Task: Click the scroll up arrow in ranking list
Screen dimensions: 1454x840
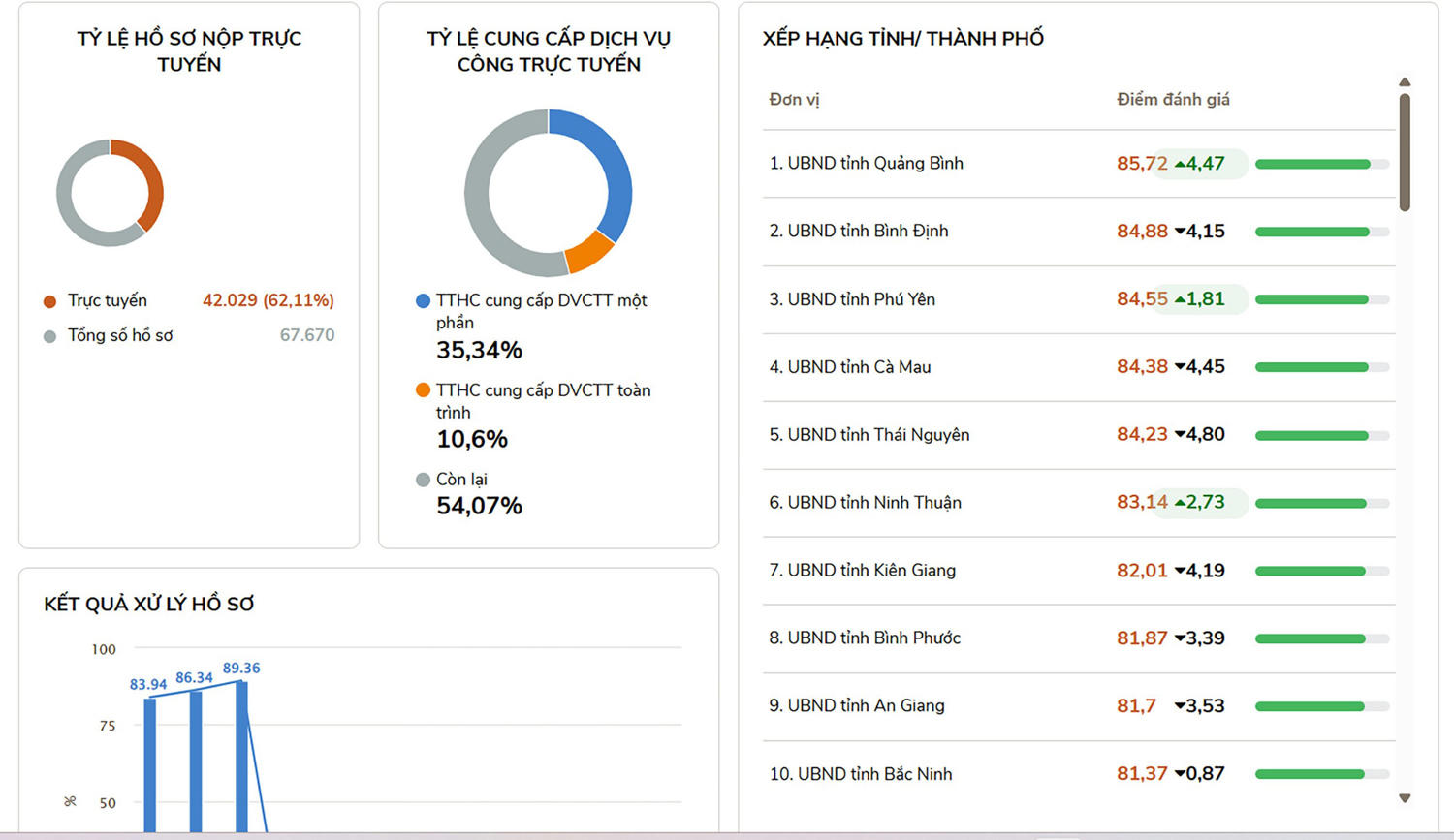Action: (x=1405, y=82)
